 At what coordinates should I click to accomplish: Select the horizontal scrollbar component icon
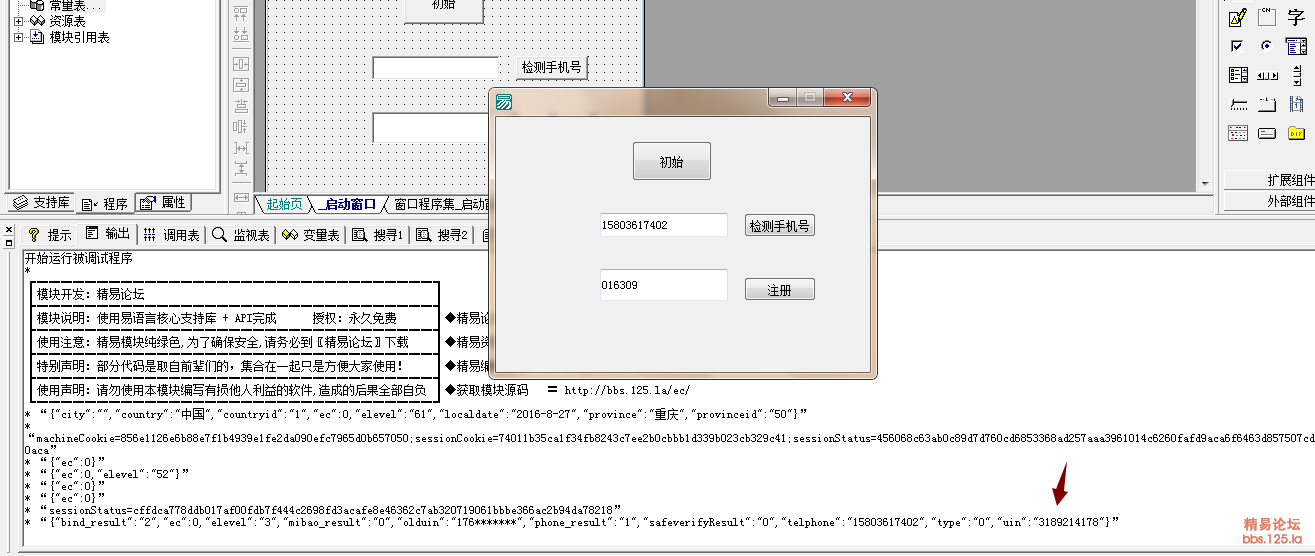pos(1267,75)
